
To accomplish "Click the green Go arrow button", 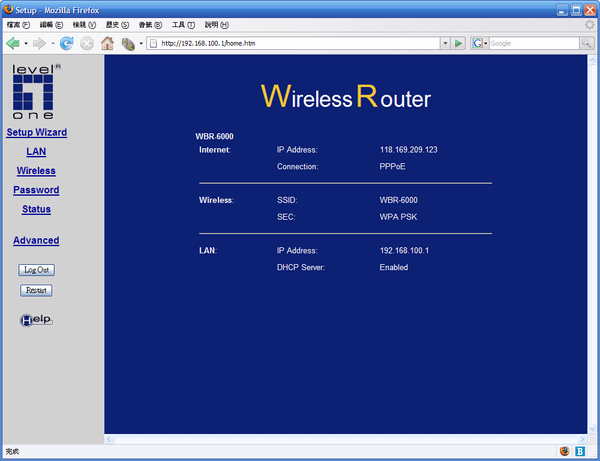I will 458,43.
